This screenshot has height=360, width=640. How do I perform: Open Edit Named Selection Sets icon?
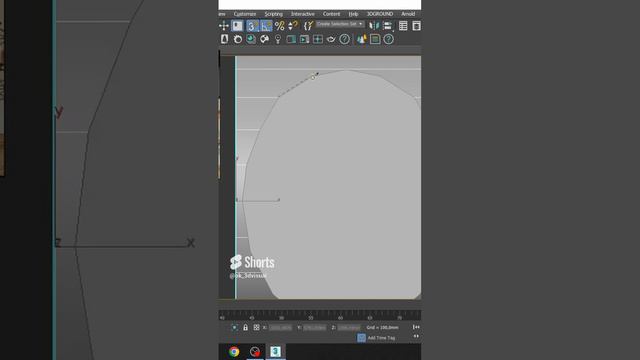coord(308,26)
